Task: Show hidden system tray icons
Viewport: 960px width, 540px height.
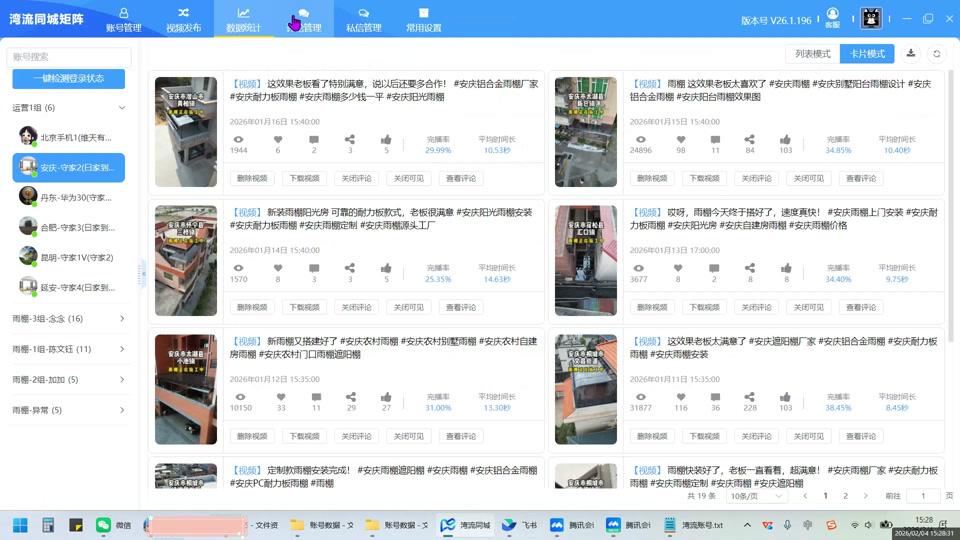Action: [747, 525]
